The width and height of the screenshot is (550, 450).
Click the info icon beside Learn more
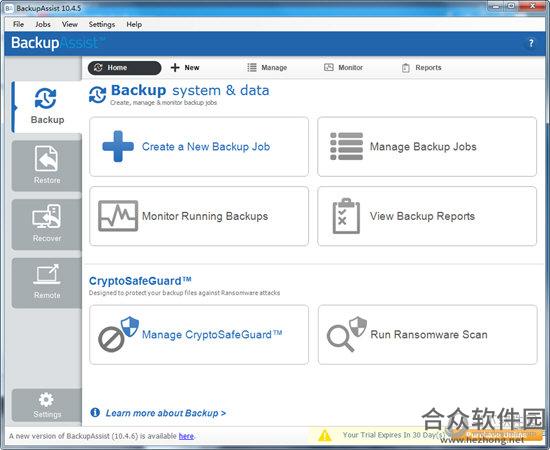(95, 412)
